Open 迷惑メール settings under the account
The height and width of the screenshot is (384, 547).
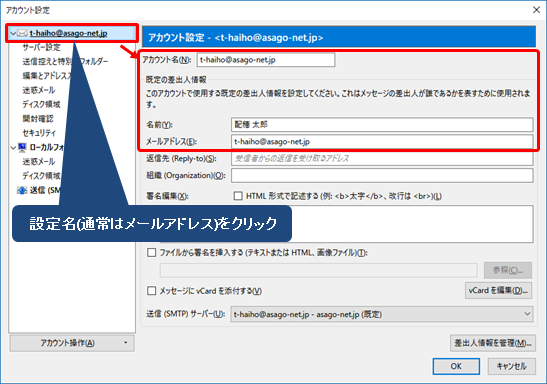point(39,90)
